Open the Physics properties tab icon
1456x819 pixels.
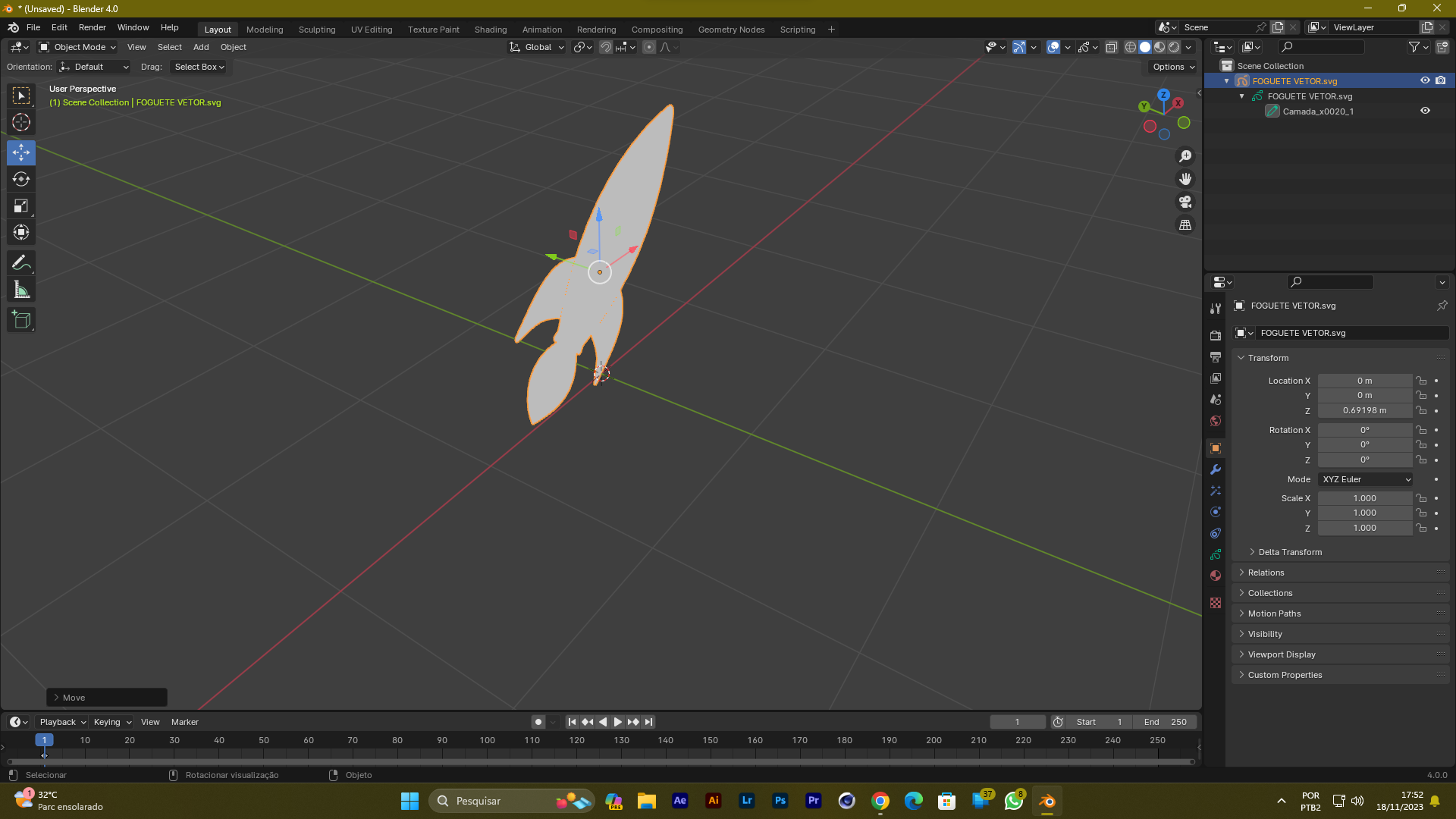click(1216, 512)
